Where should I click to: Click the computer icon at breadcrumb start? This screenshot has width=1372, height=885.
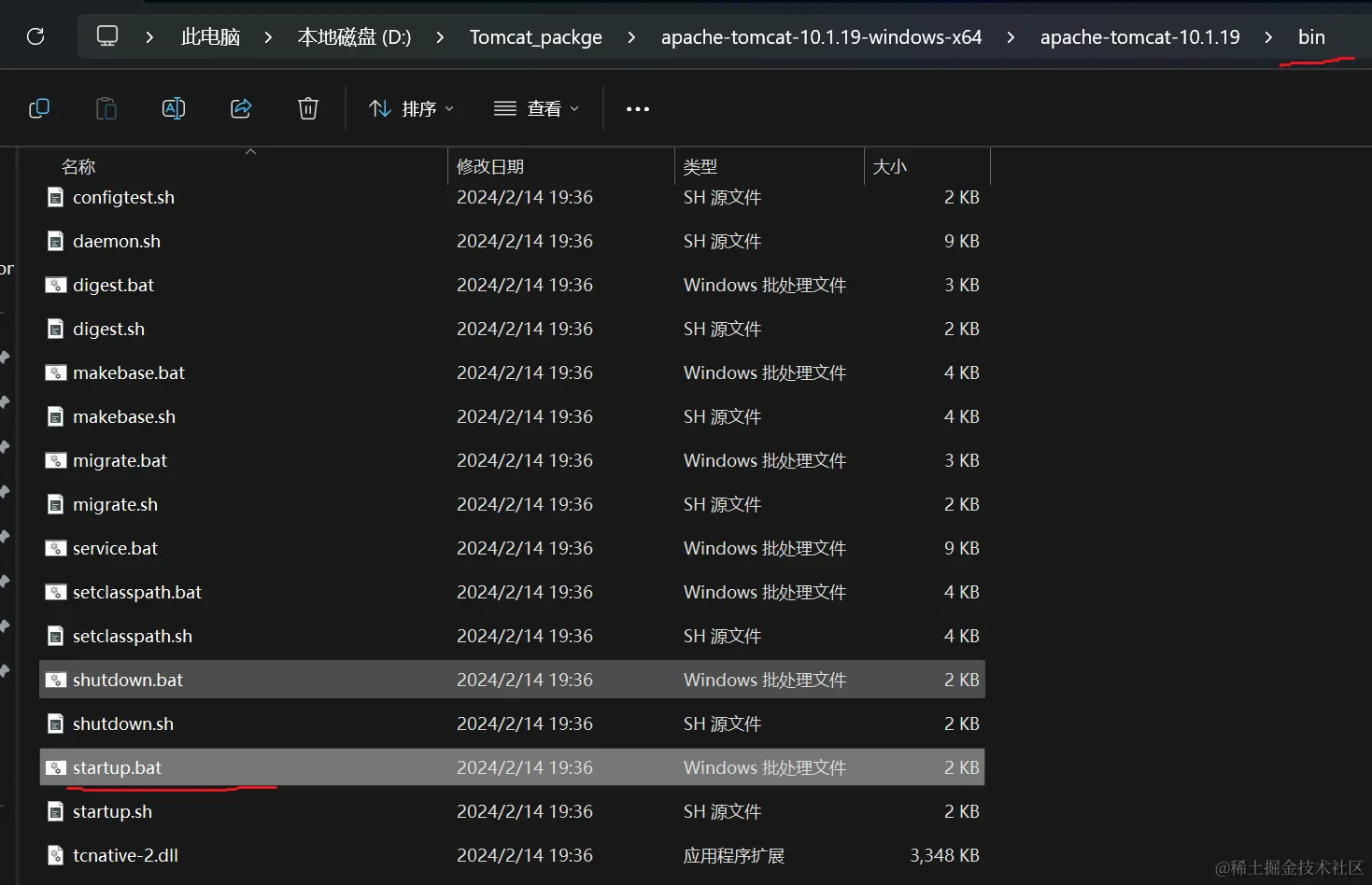[106, 36]
